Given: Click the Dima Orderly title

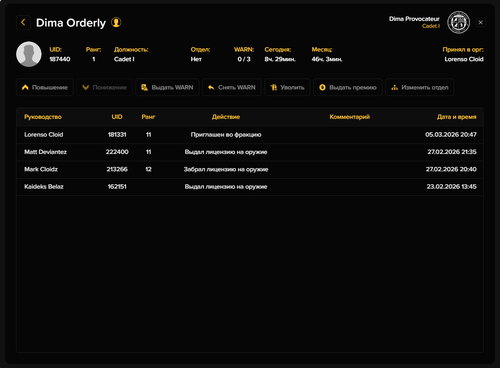Looking at the screenshot, I should point(71,23).
